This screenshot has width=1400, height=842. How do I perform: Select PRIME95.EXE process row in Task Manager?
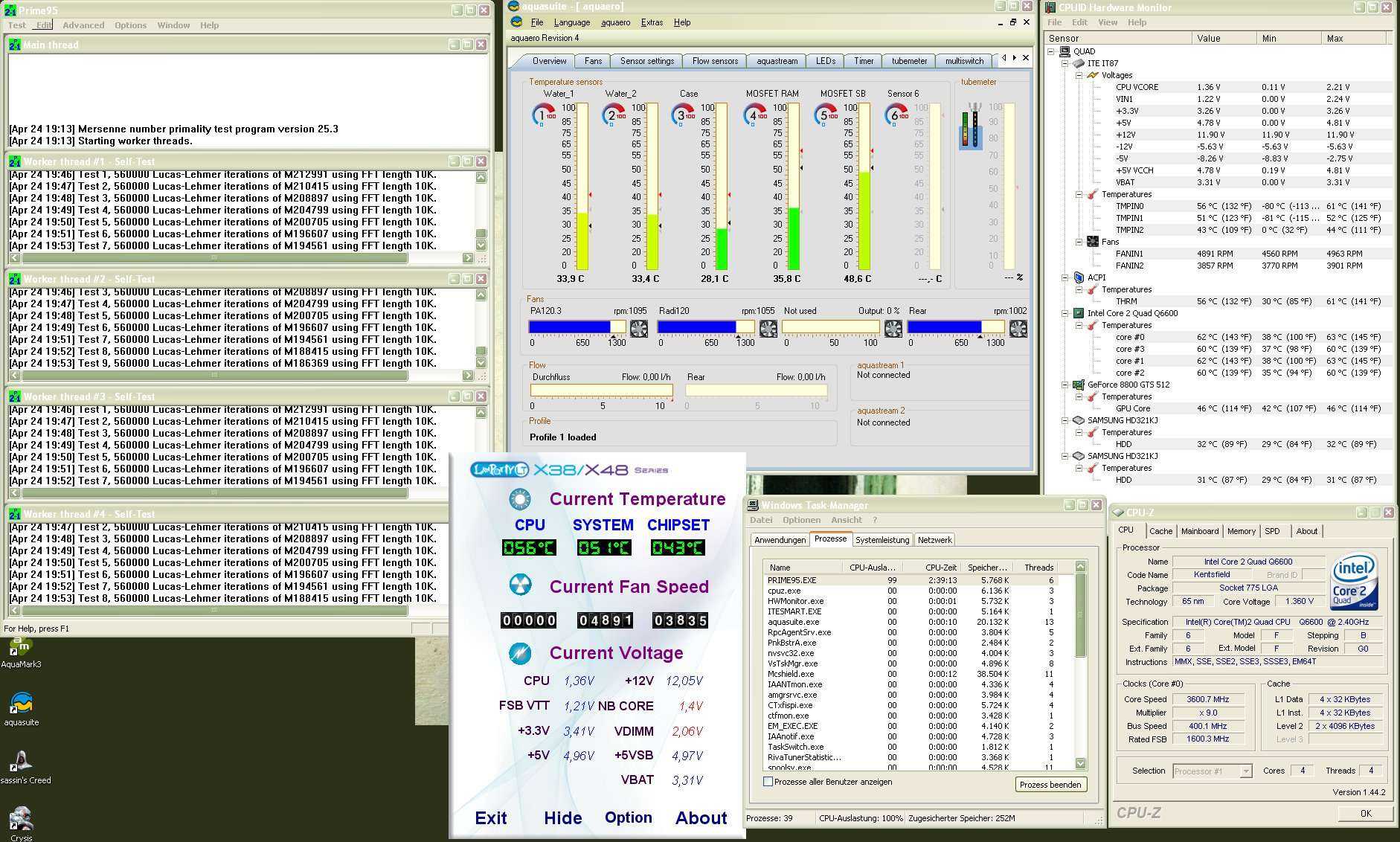pos(919,580)
